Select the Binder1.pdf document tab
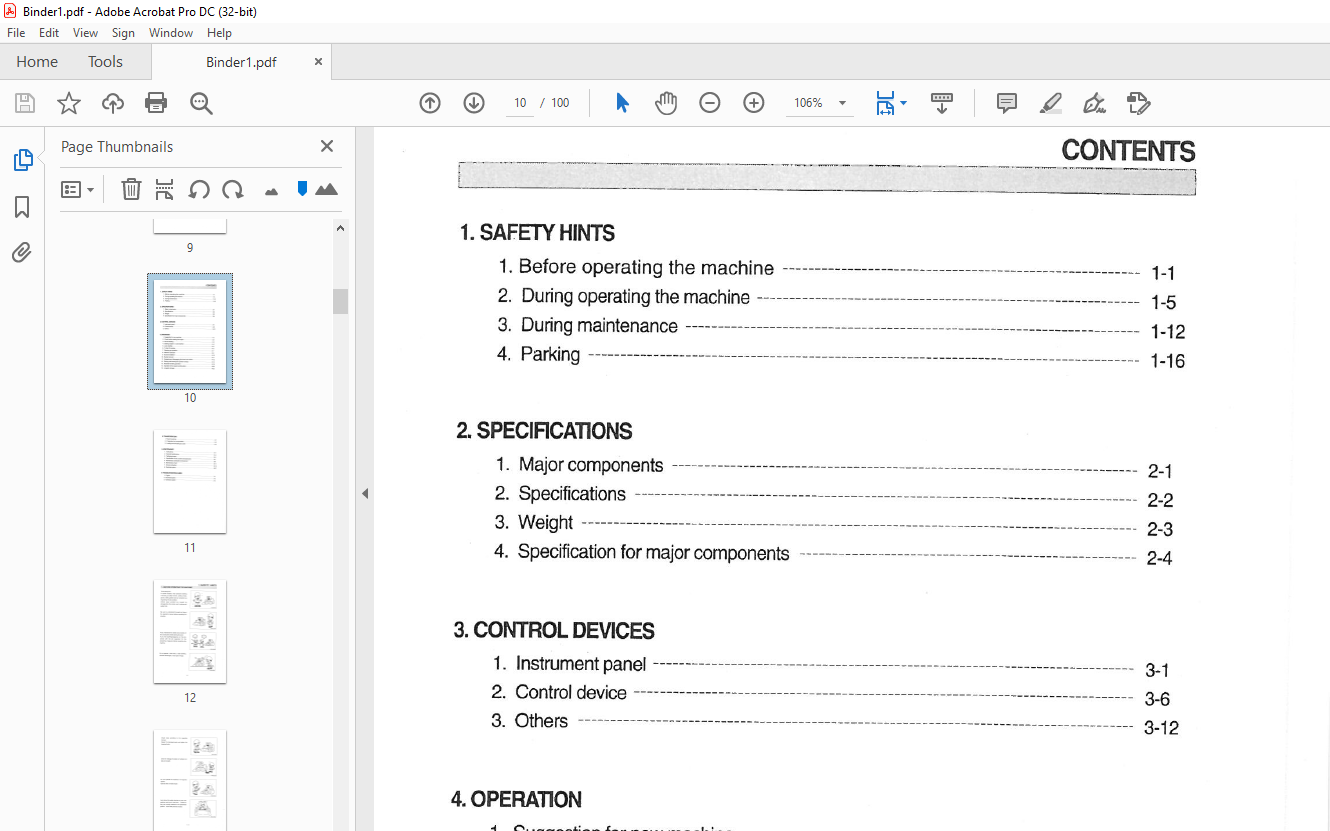1330x831 pixels. pos(241,62)
